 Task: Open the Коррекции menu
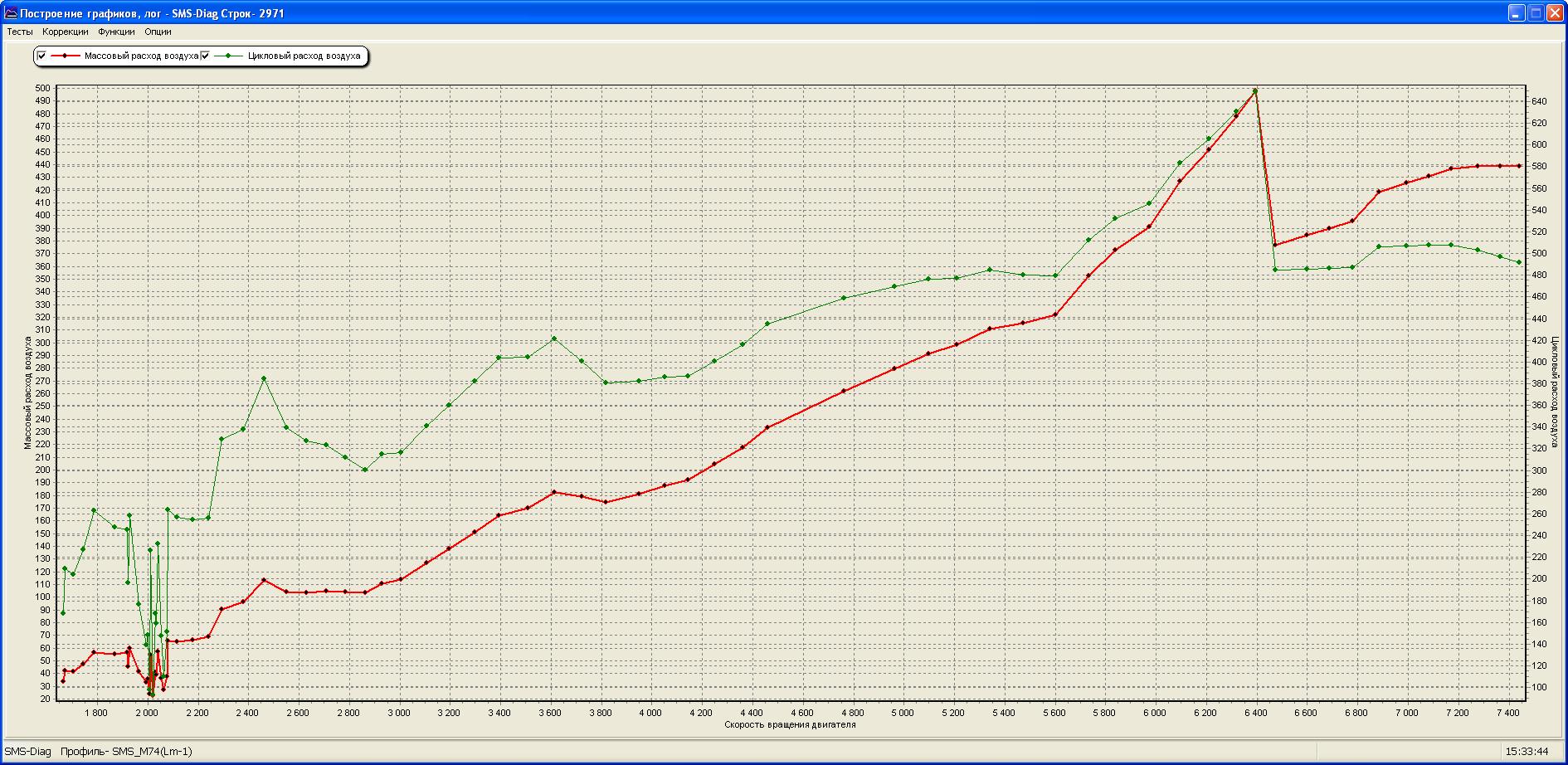coord(66,32)
